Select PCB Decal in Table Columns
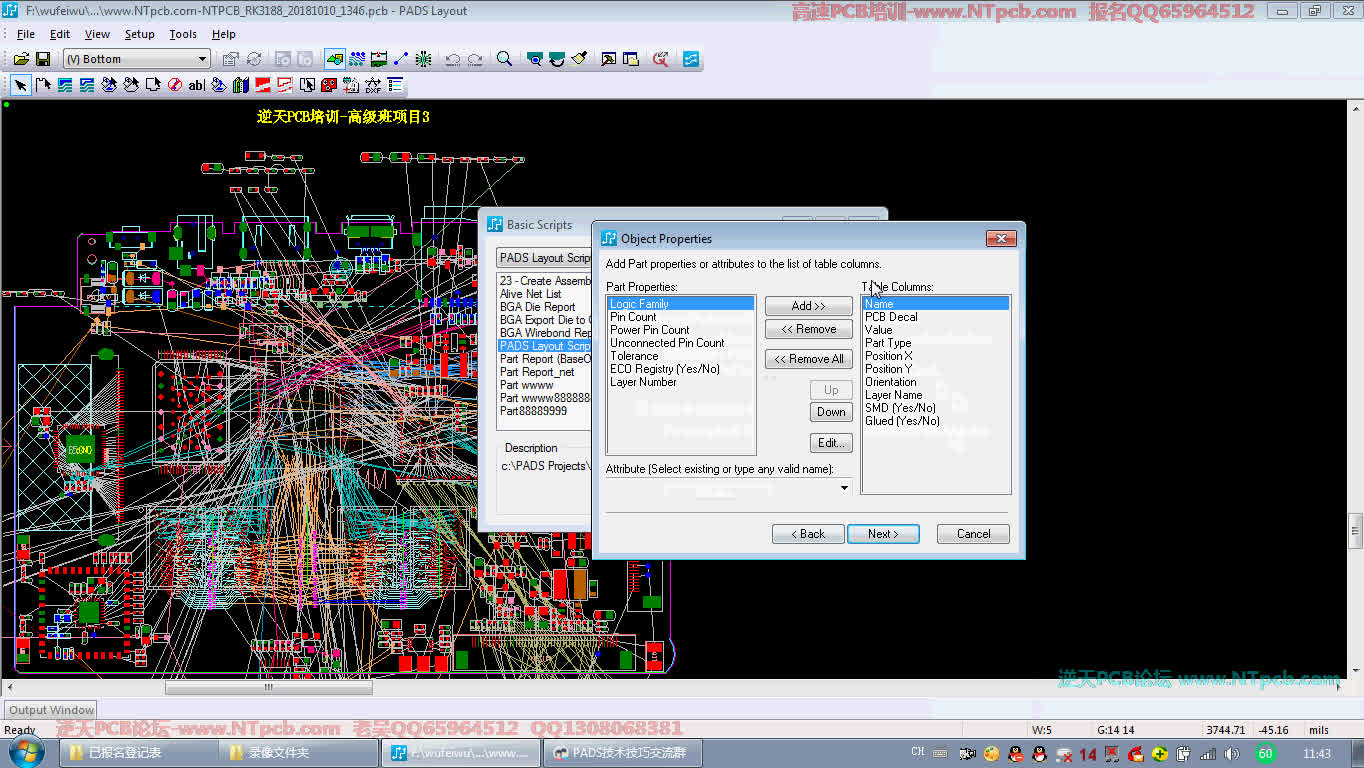 click(x=936, y=317)
